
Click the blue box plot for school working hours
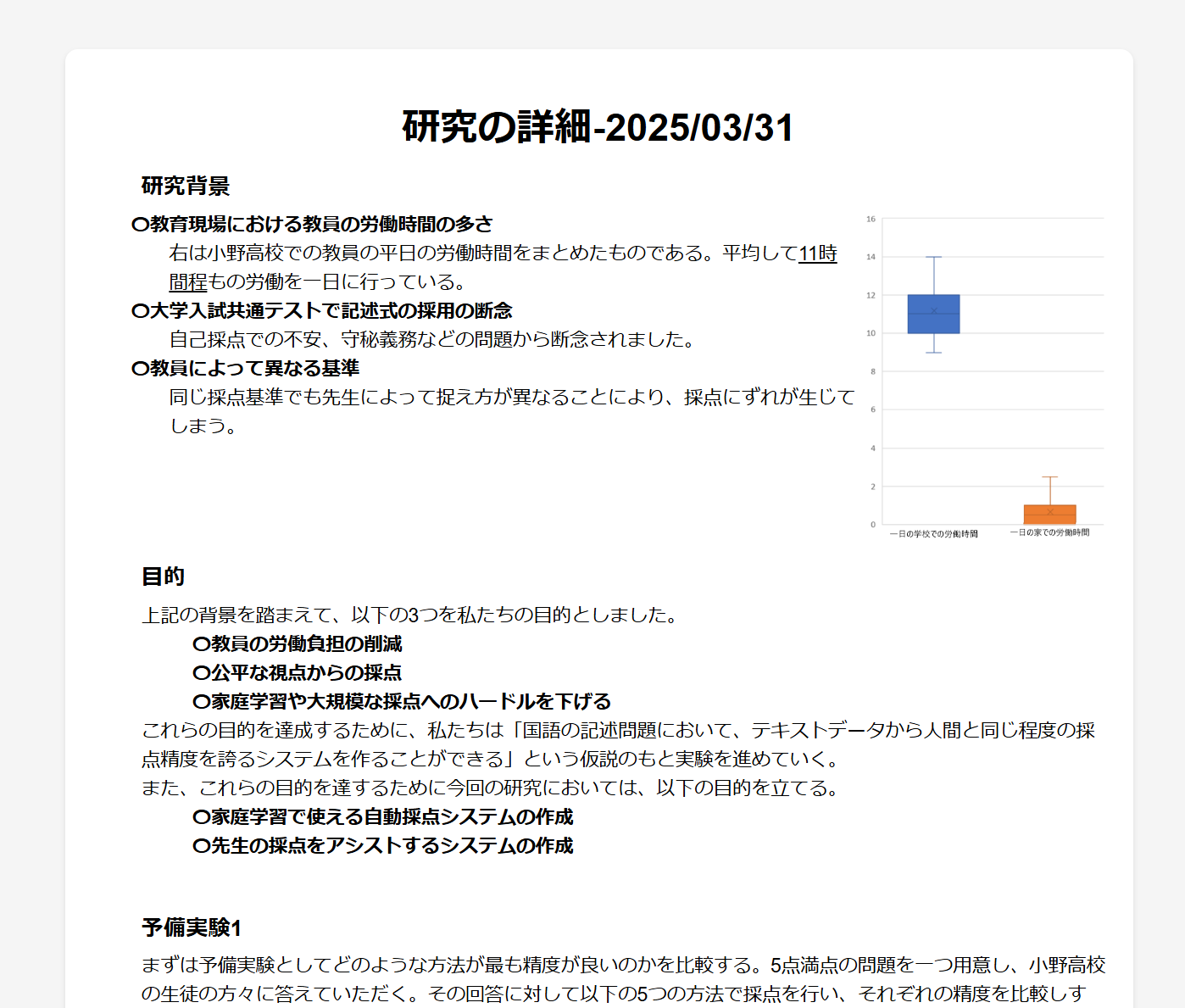coord(933,312)
